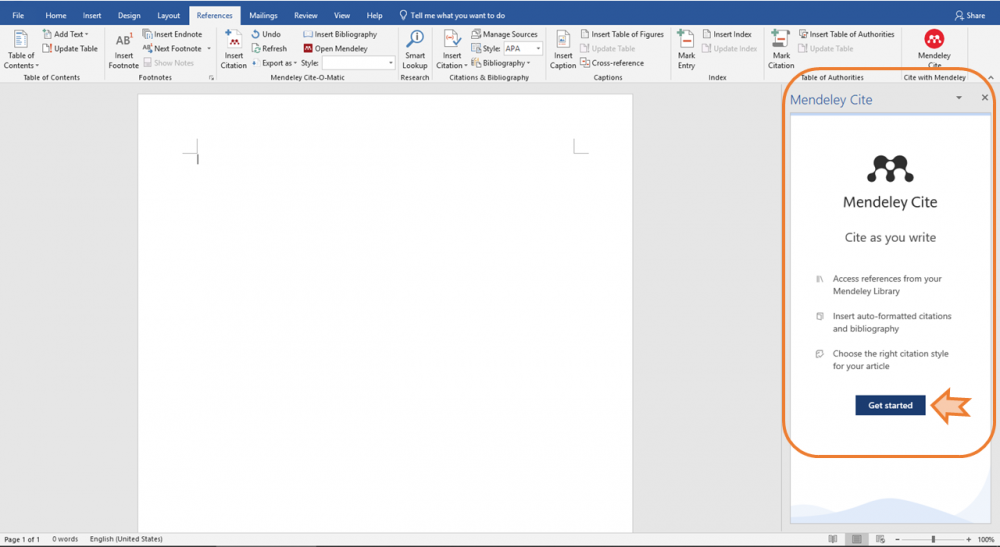Switch to the Review tab
This screenshot has width=1000, height=547.
(x=305, y=15)
